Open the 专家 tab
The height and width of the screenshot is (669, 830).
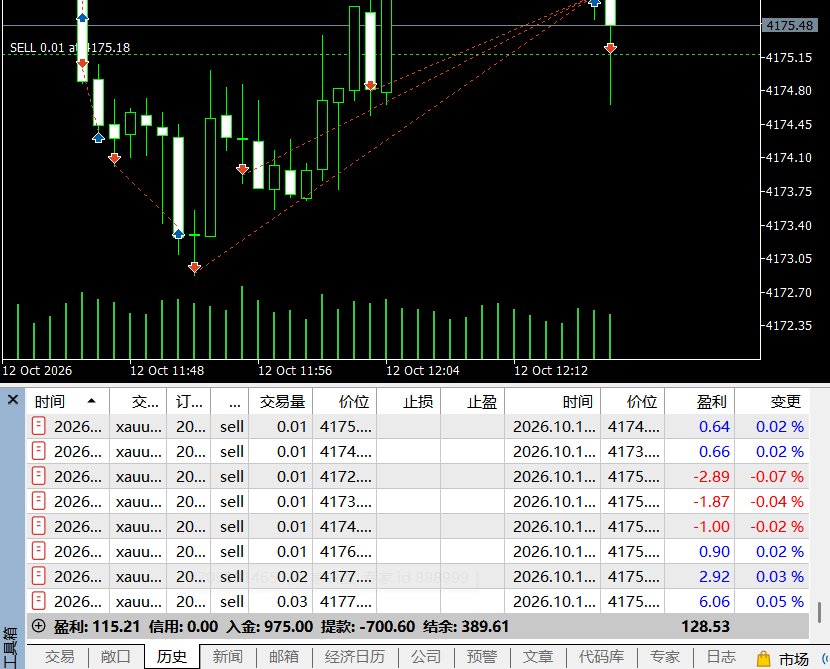pos(665,657)
